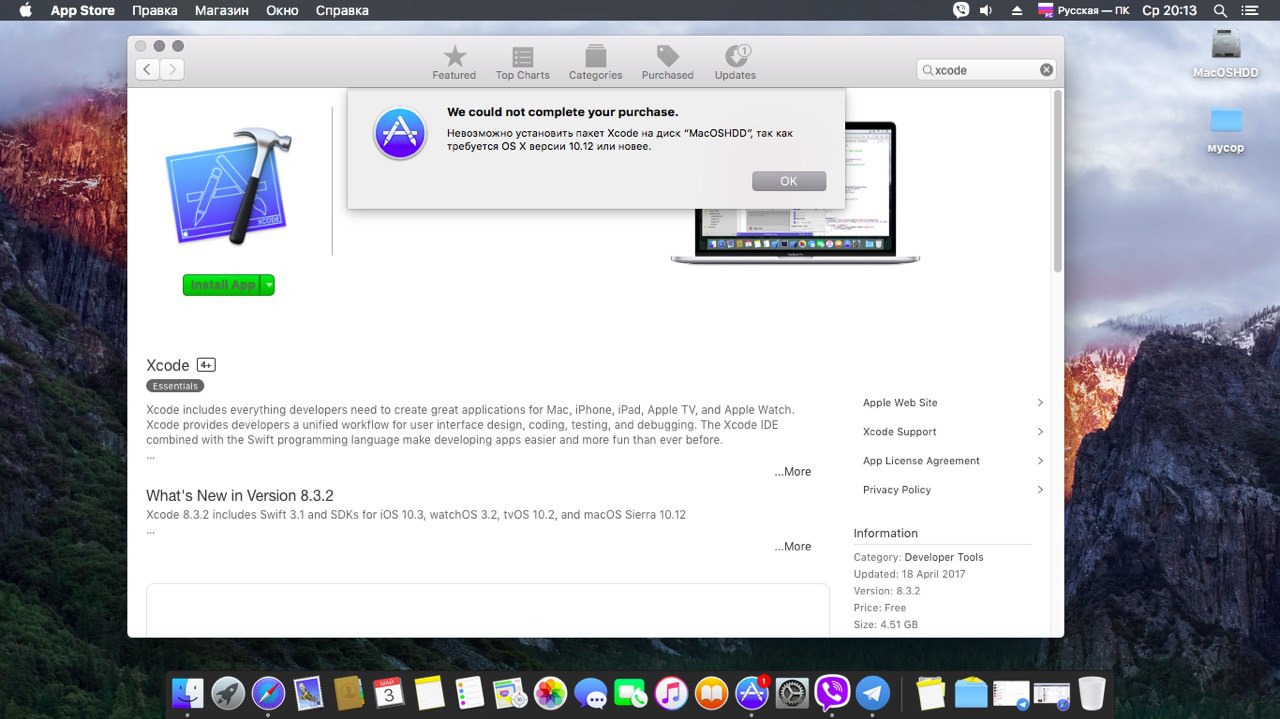1280x719 pixels.
Task: Open Messages in the Dock
Action: [x=590, y=693]
